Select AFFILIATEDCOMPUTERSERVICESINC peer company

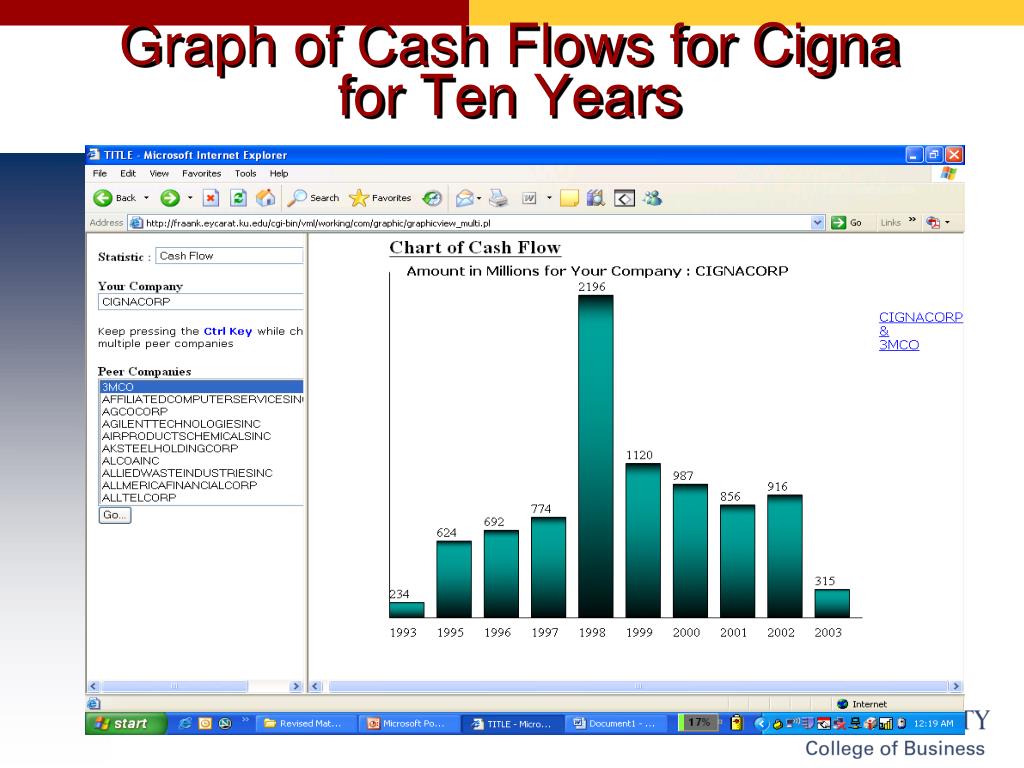(202, 399)
